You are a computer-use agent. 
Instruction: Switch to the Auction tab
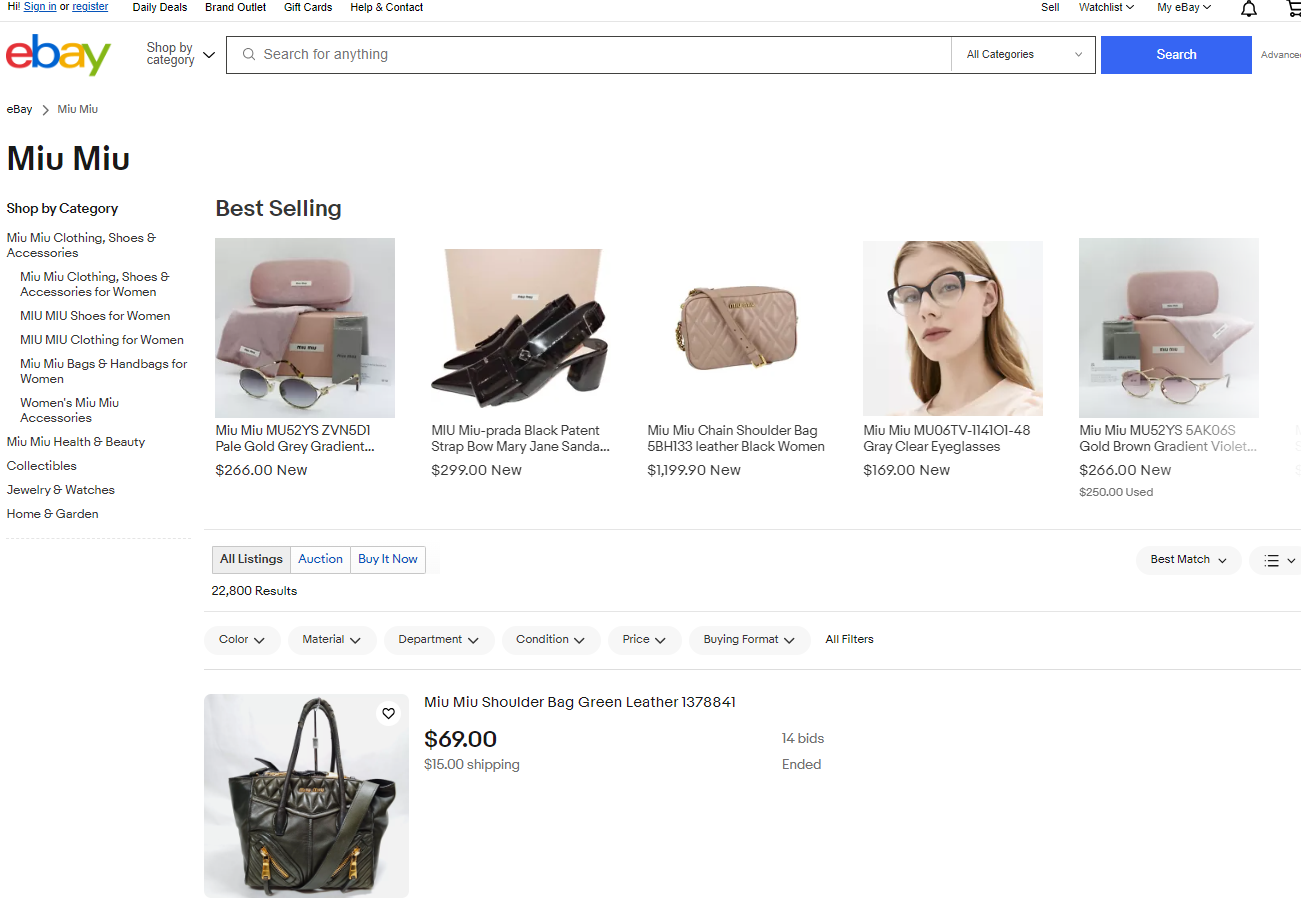click(320, 559)
